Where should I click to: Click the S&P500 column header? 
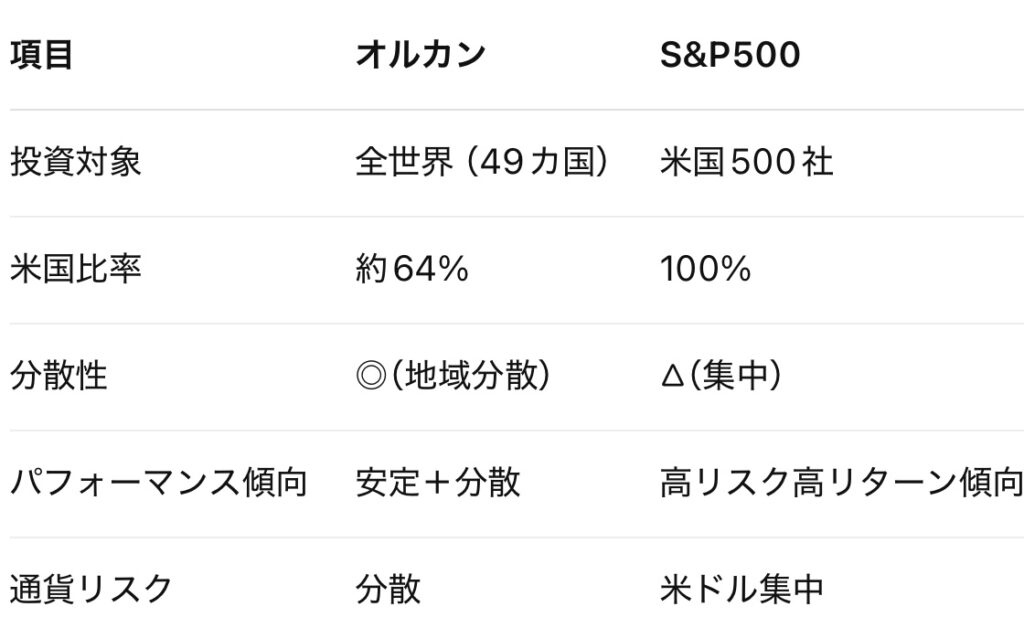730,55
